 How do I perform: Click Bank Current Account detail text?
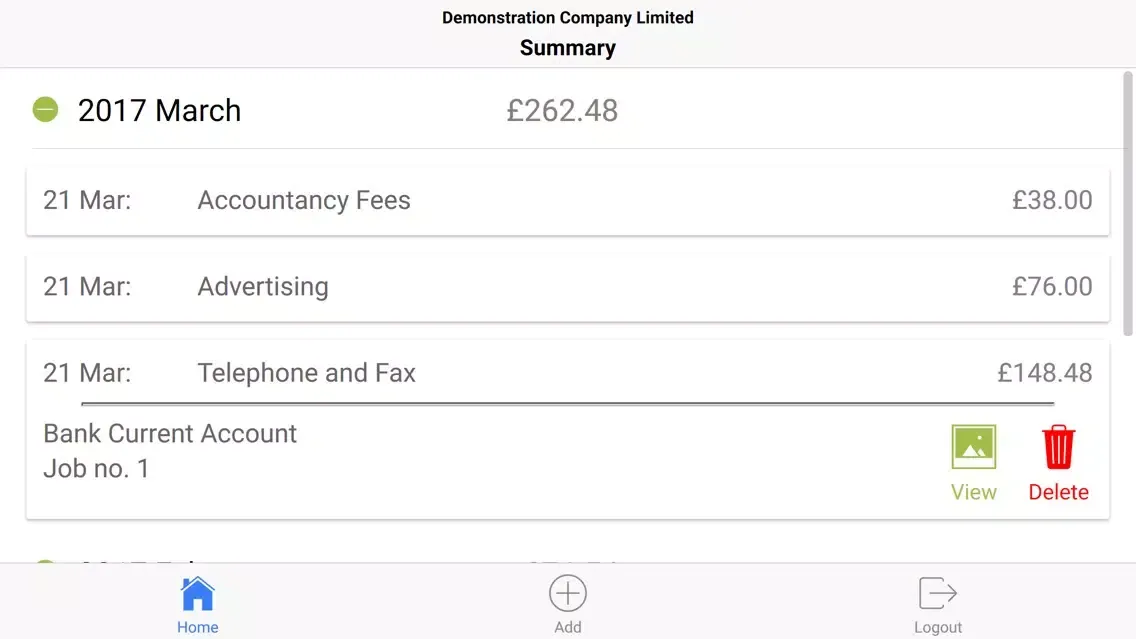coord(170,433)
